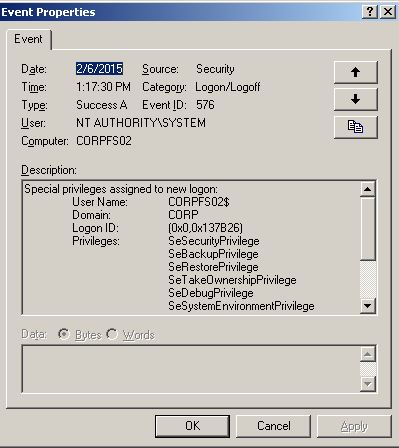The image size is (399, 448).
Task: Click the Event ID value 576
Action: coord(205,105)
